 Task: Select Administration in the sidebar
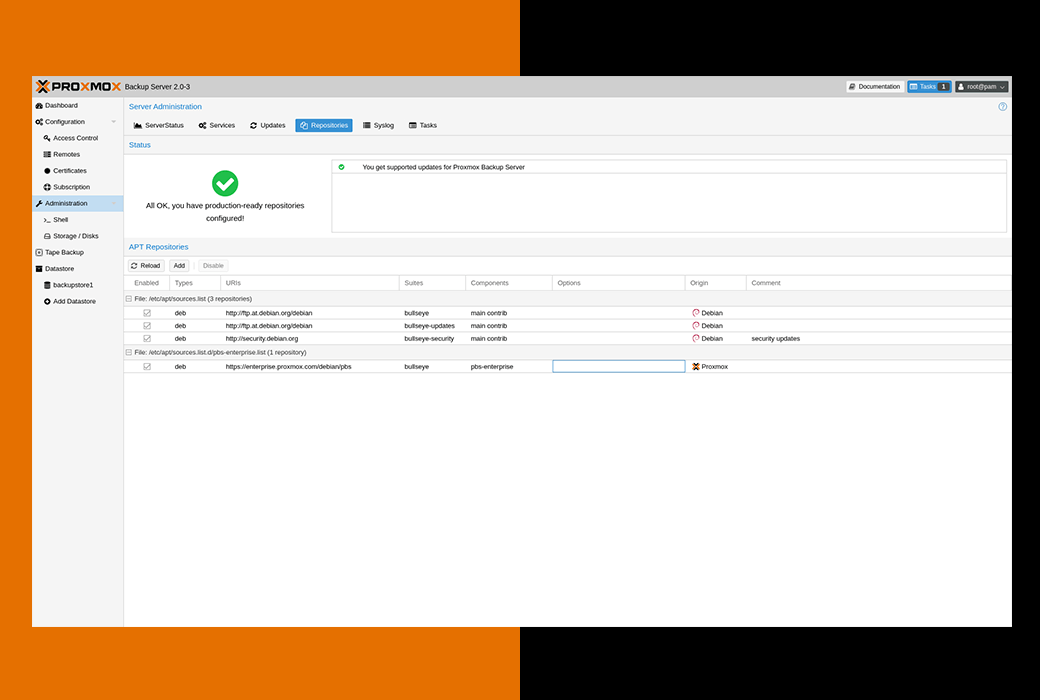point(78,203)
